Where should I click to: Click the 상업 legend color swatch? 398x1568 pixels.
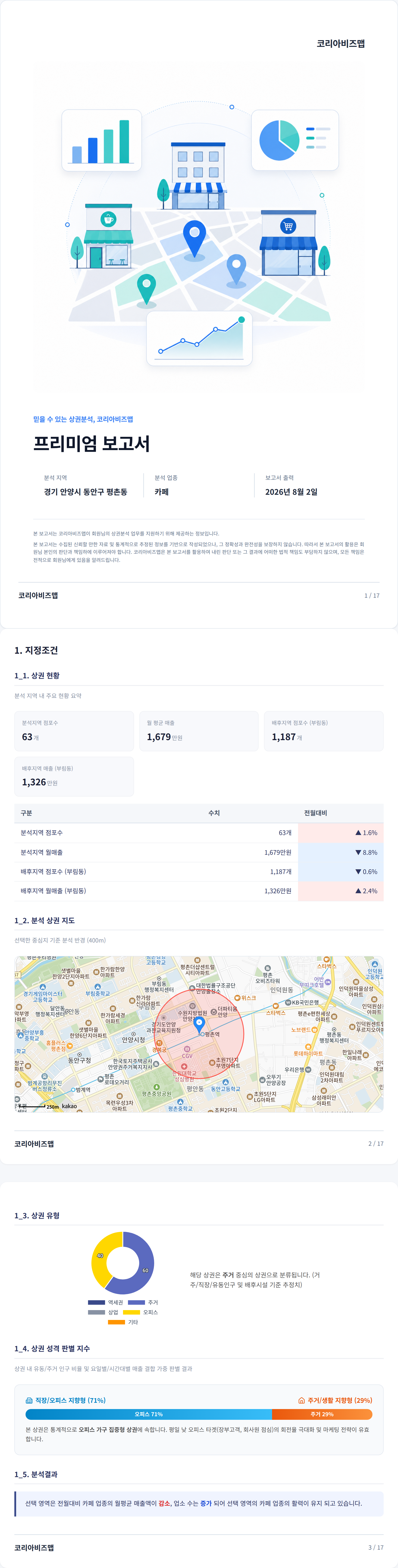point(96,1312)
